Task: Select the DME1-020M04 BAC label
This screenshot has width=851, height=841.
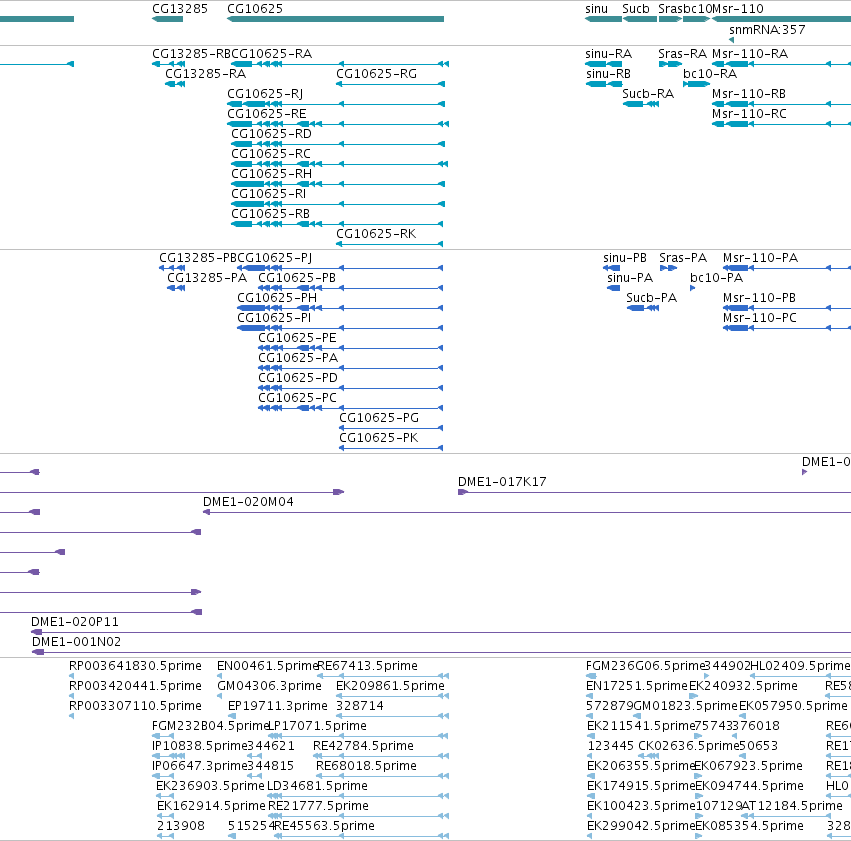Action: tap(248, 502)
